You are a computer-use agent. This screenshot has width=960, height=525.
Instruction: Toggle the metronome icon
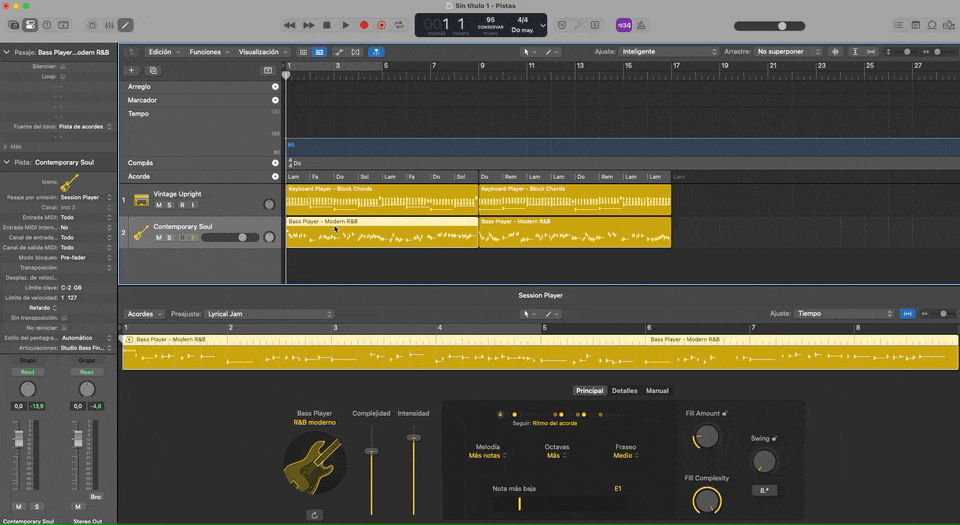tap(641, 25)
